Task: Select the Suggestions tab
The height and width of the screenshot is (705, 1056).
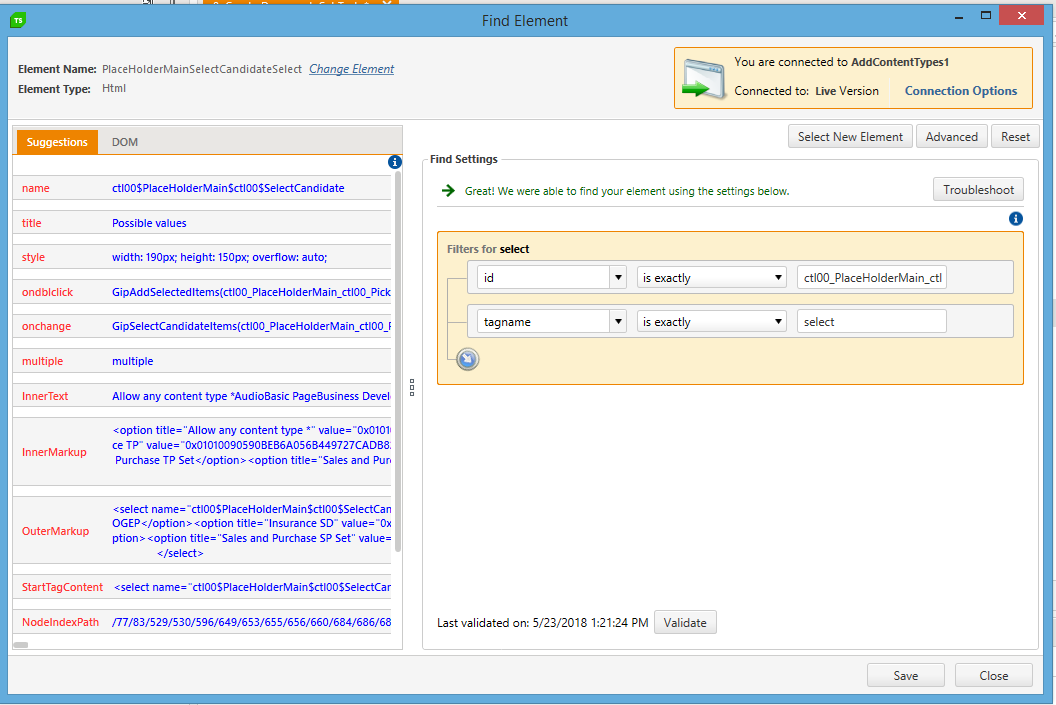Action: 57,142
